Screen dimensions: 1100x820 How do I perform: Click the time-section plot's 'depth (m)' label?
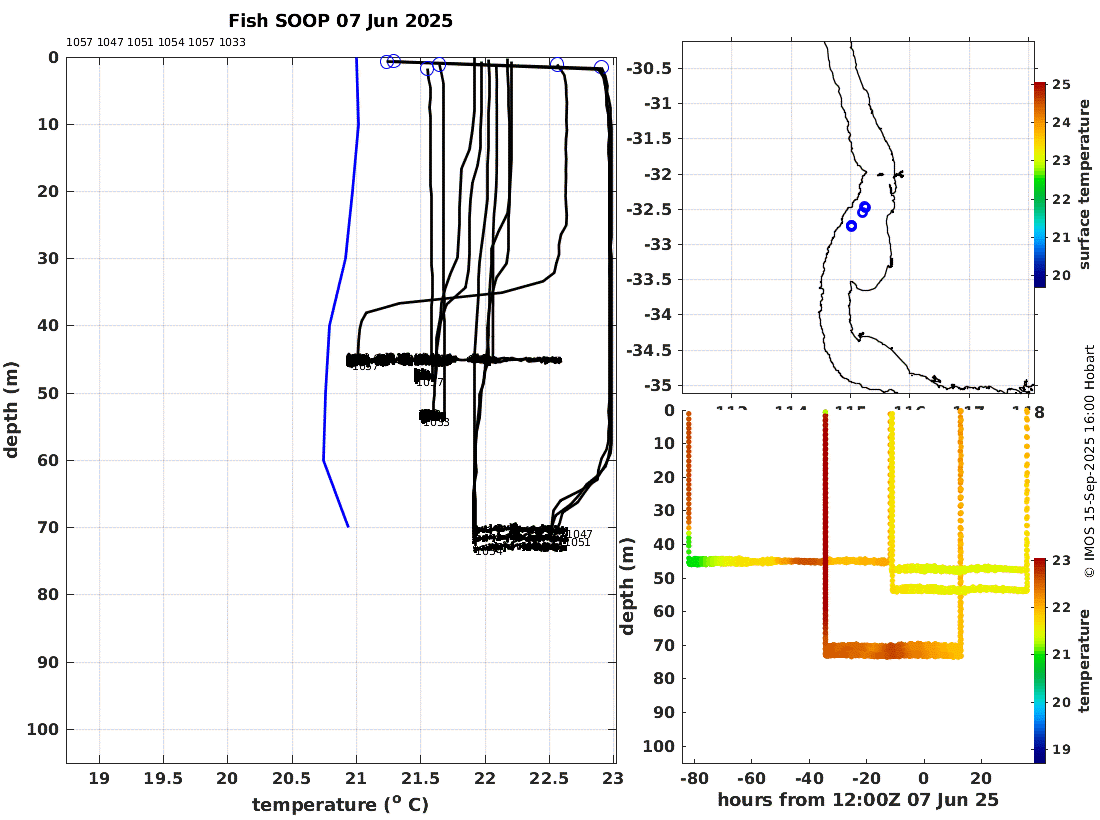[x=627, y=586]
